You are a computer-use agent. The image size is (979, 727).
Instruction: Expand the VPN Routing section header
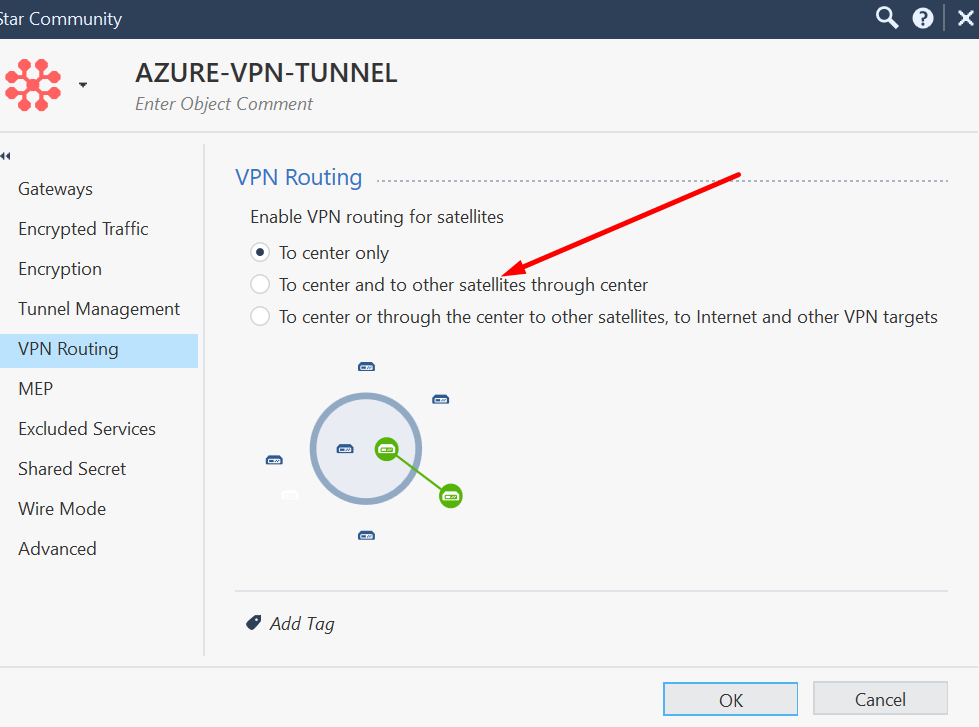pos(298,177)
